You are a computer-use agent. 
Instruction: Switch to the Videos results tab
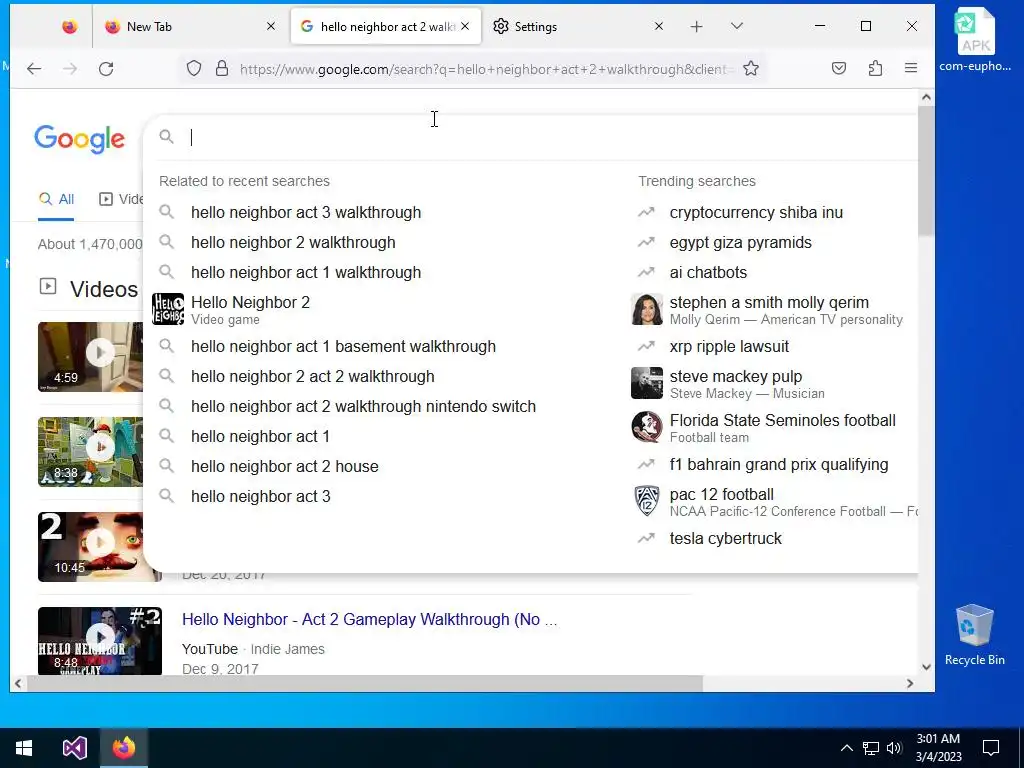pyautogui.click(x=121, y=199)
